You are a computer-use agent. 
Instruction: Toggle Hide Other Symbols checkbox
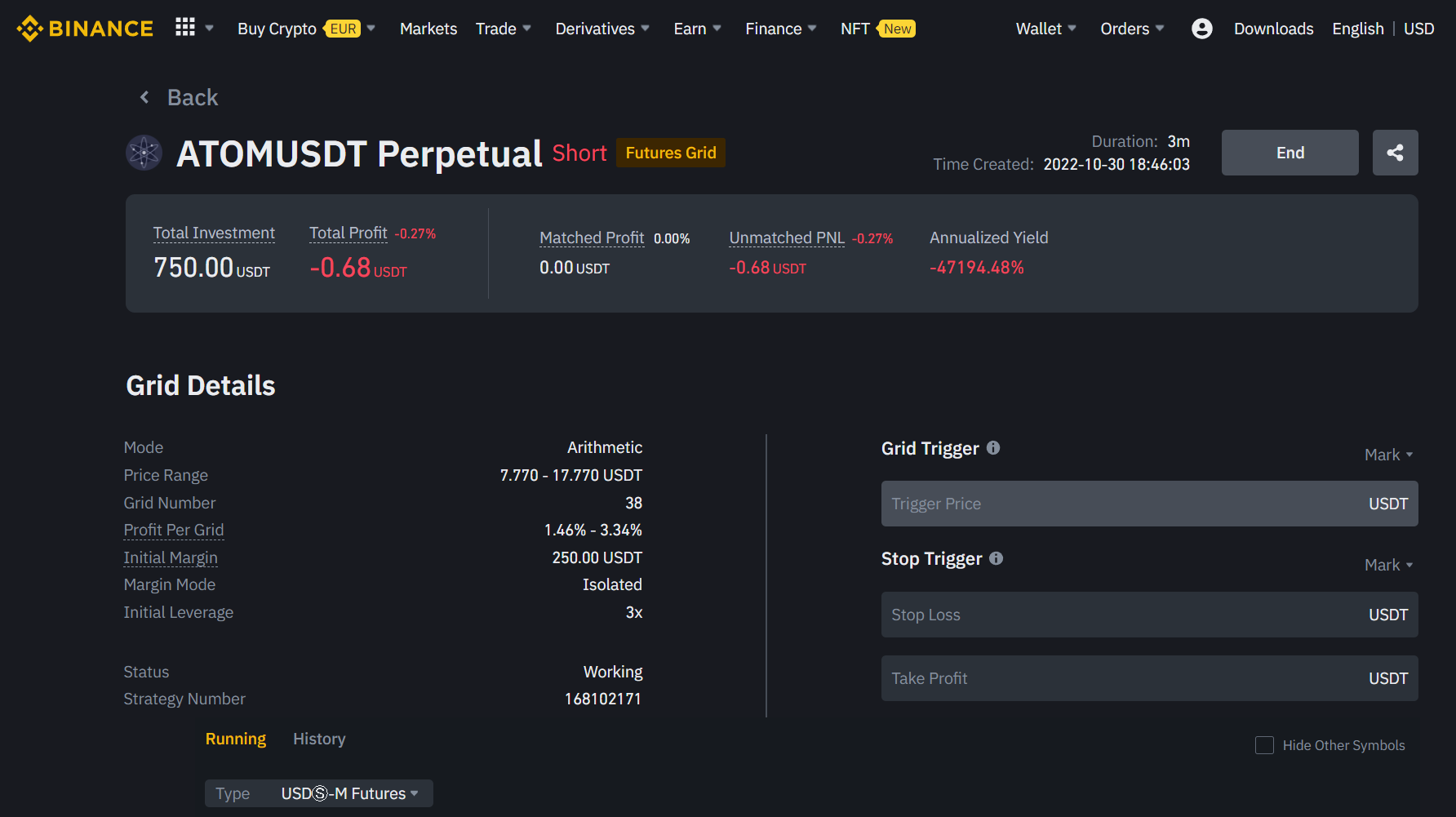pos(1264,745)
